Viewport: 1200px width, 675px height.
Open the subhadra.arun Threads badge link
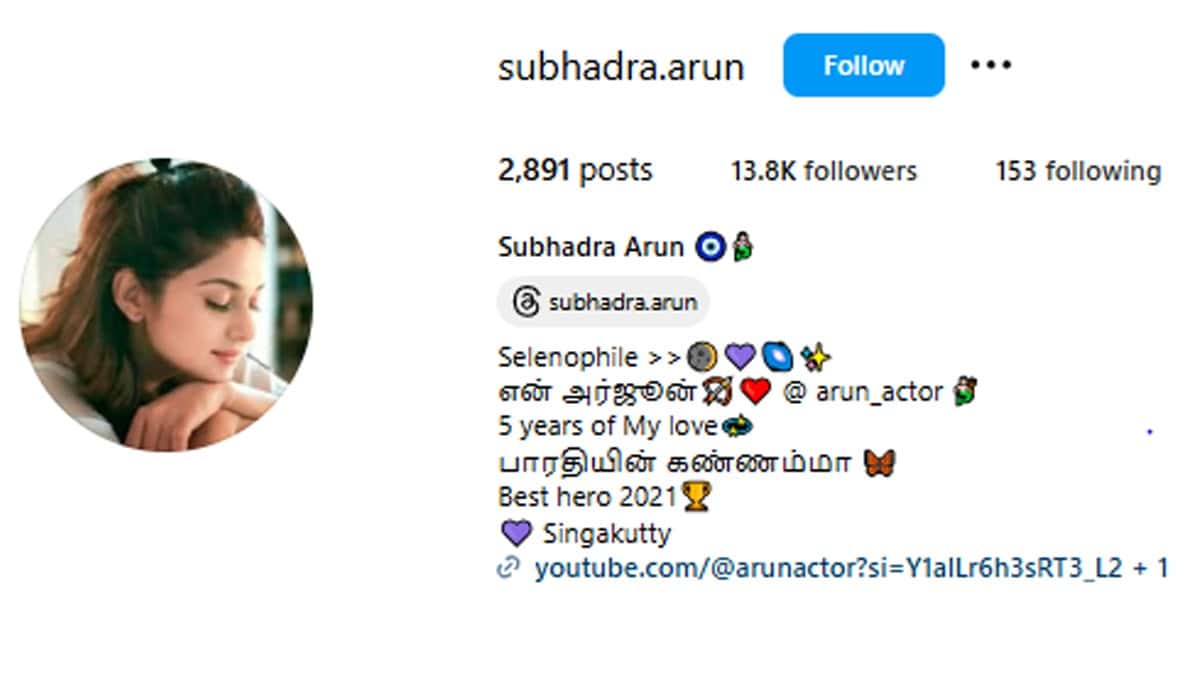(x=603, y=302)
